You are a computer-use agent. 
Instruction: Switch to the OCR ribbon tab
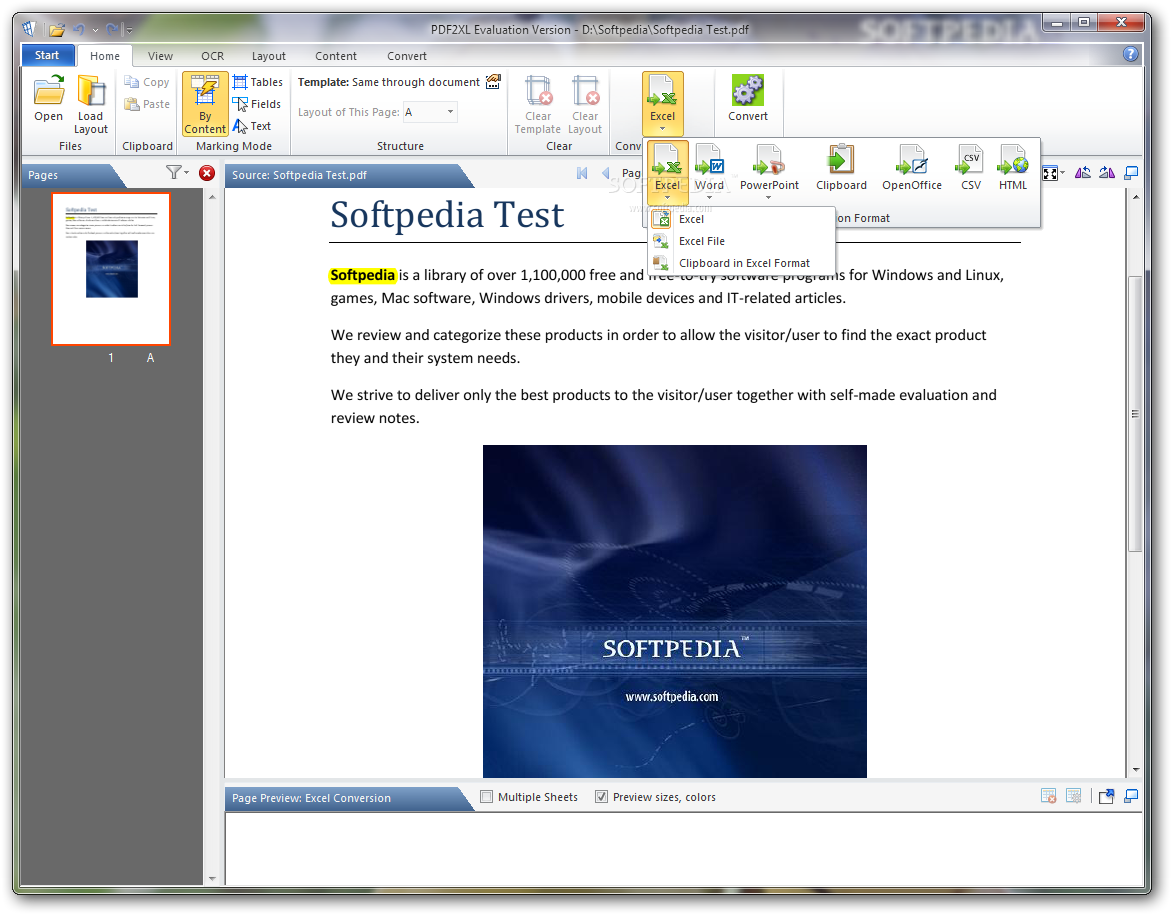click(212, 56)
